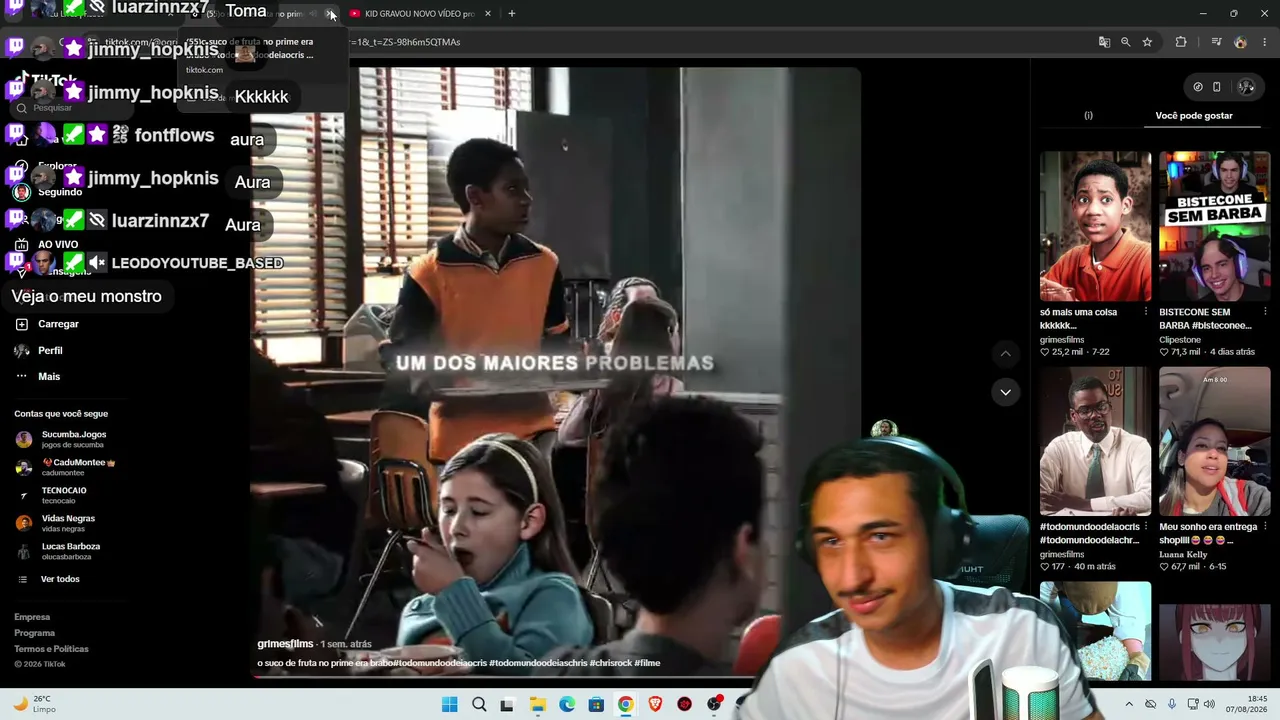Open followed account Vidas Negras
Image resolution: width=1280 pixels, height=720 pixels.
pyautogui.click(x=55, y=523)
